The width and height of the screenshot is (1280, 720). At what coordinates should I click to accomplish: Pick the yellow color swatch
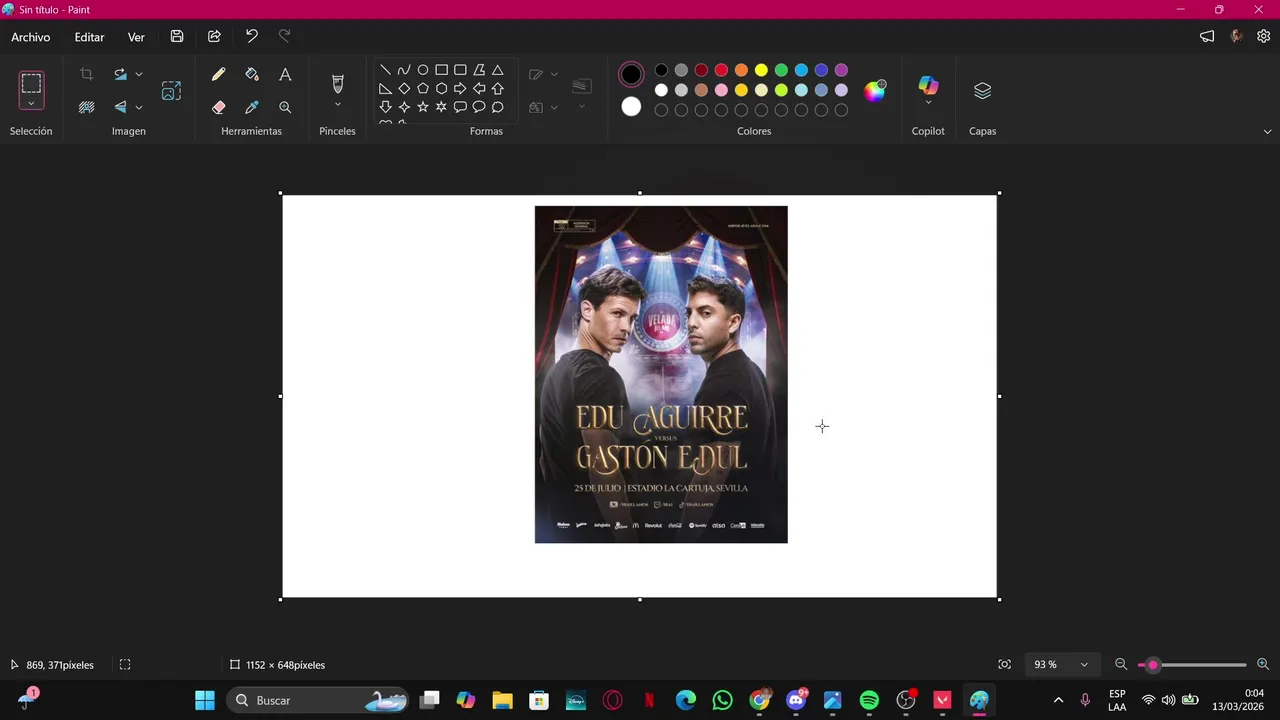tap(761, 70)
